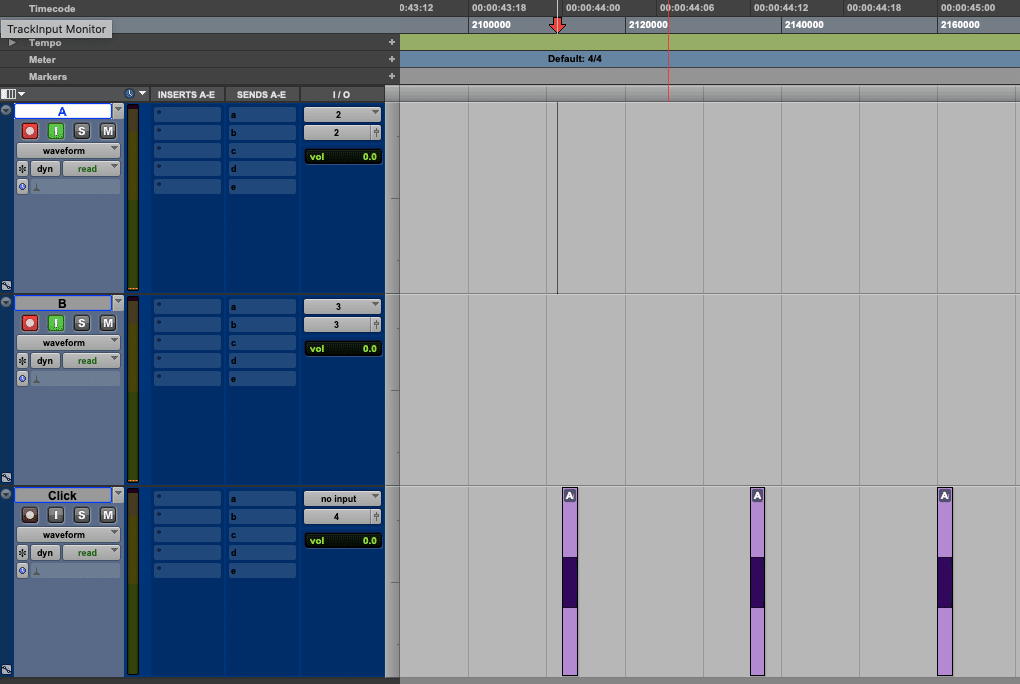
Task: Solo track B
Action: [81, 323]
